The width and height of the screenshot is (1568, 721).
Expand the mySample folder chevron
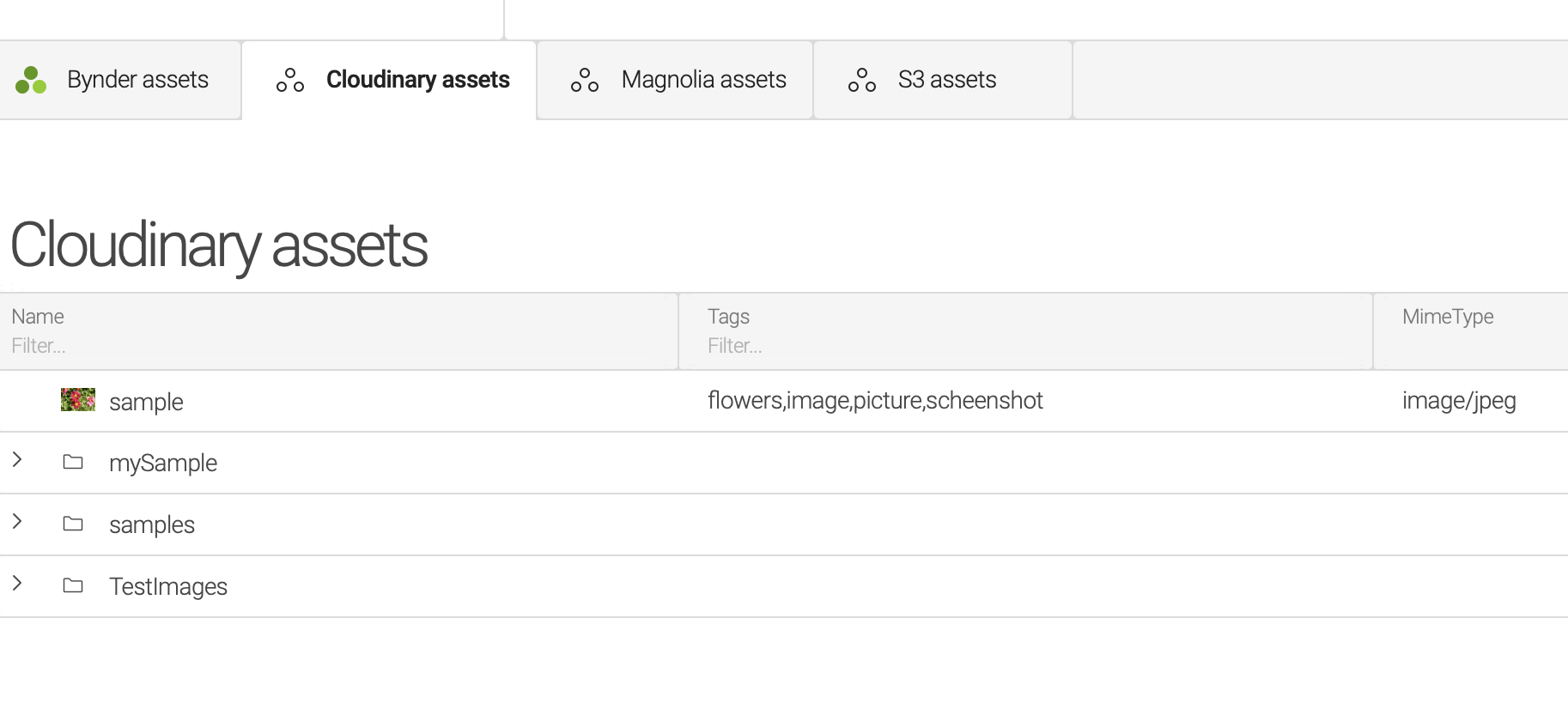[x=17, y=460]
